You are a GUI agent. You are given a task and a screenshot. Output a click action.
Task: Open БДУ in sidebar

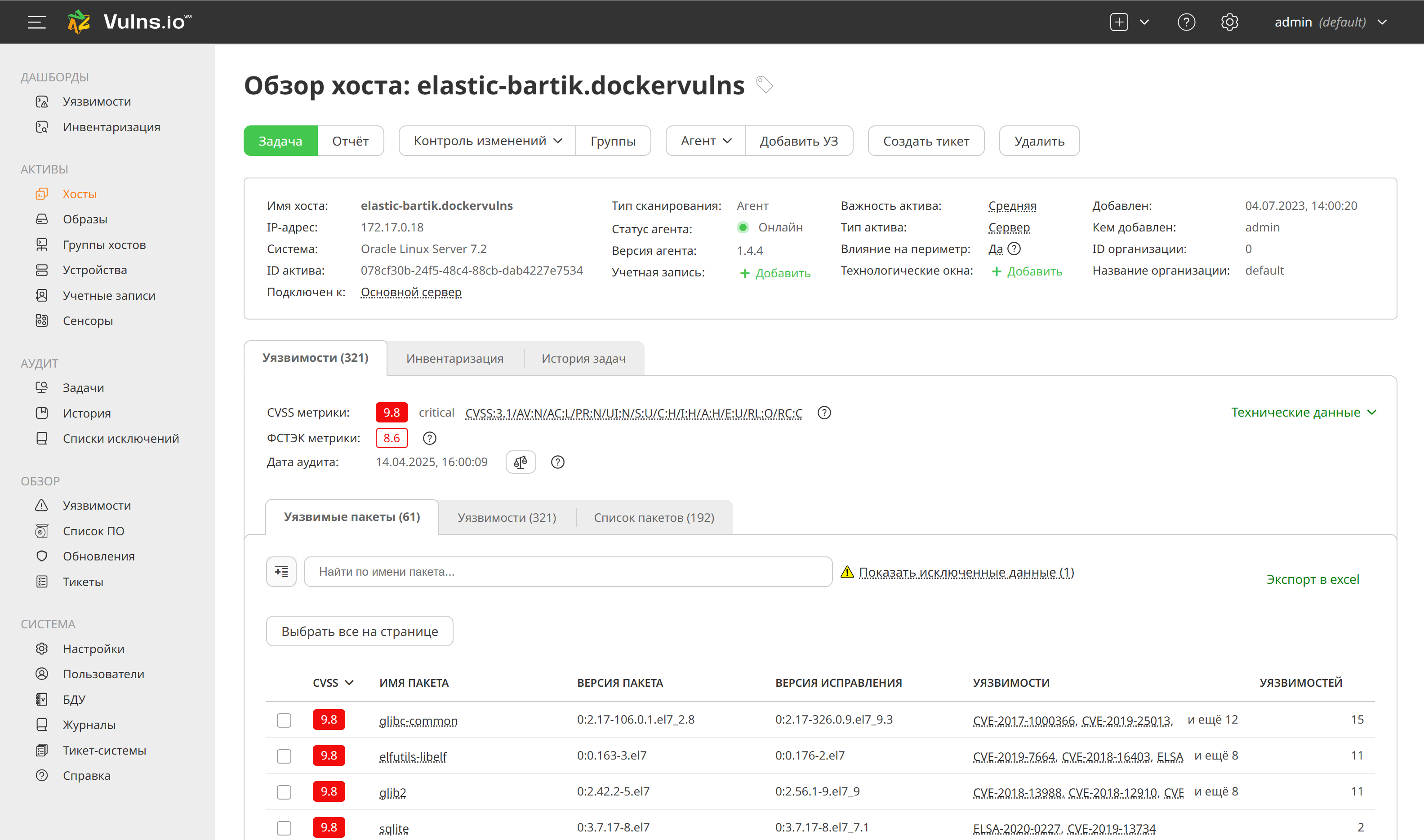(x=74, y=699)
